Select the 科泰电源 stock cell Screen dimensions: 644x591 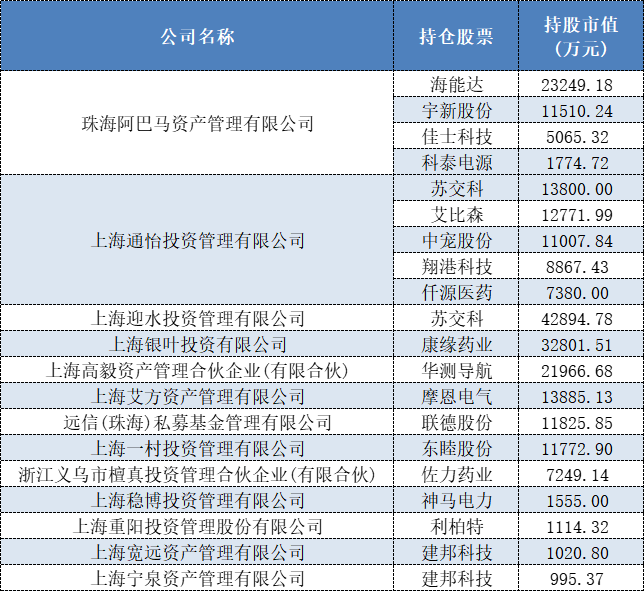point(456,162)
